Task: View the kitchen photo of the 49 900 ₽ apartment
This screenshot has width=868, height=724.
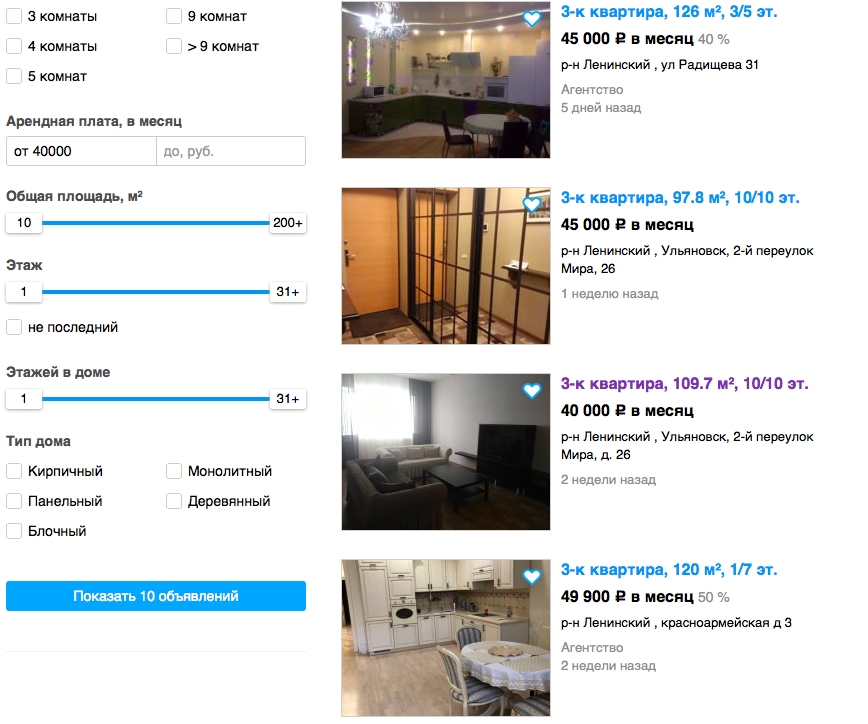Action: [446, 638]
